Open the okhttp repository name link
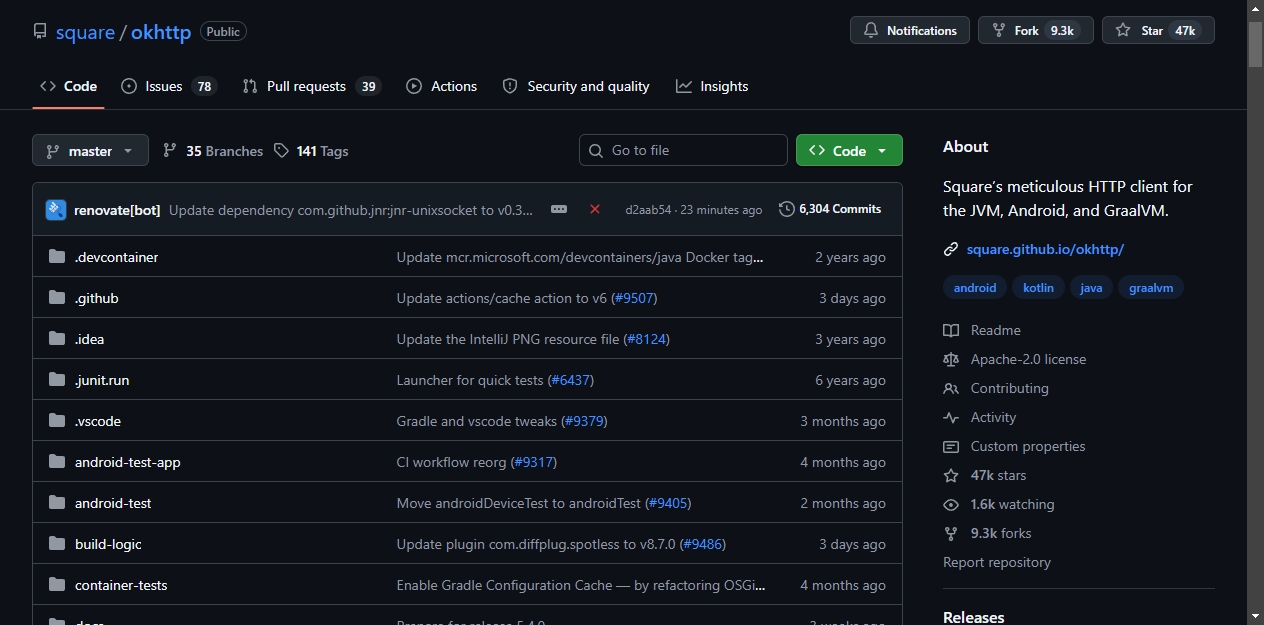Screen dimensions: 1264x625 coord(161,32)
